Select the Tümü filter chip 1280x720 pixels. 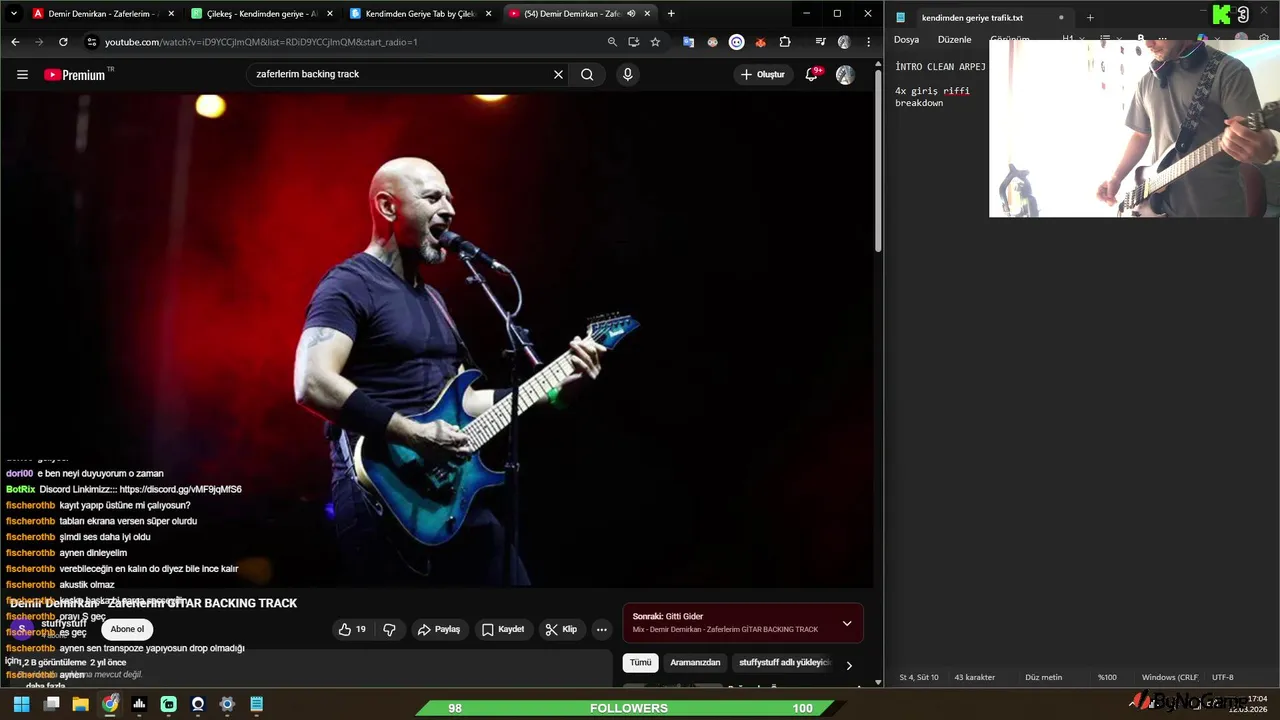tap(640, 662)
